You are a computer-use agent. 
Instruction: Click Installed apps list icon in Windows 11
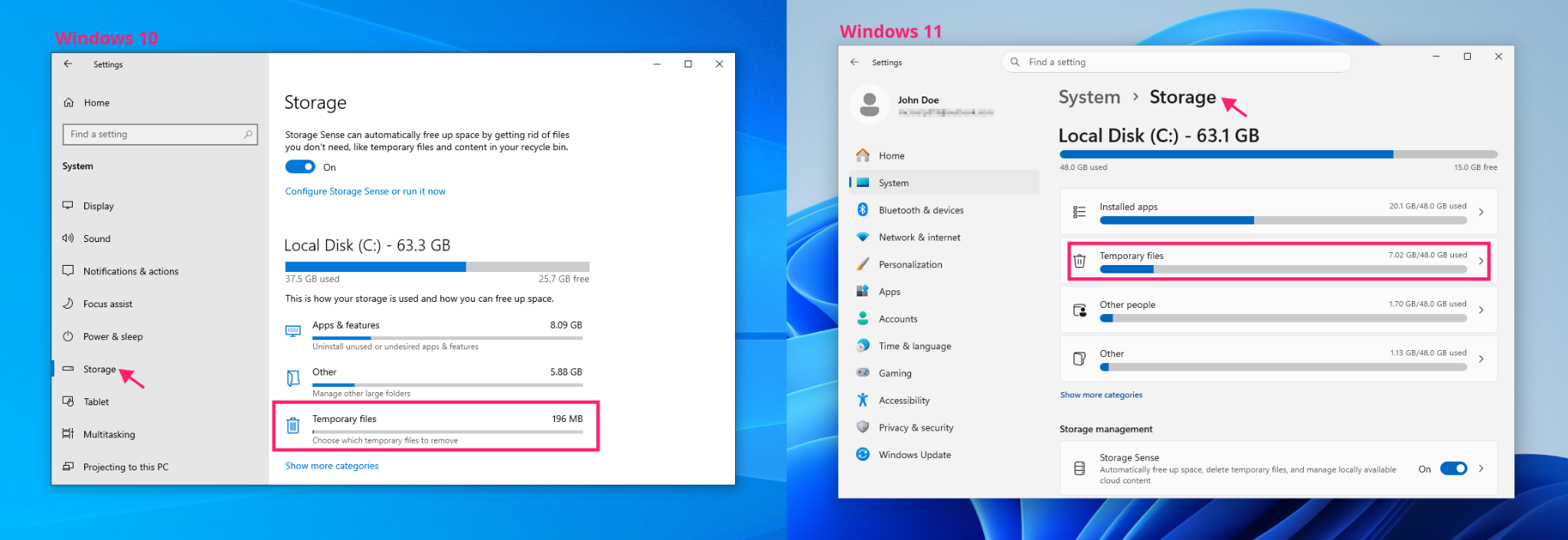point(1080,212)
